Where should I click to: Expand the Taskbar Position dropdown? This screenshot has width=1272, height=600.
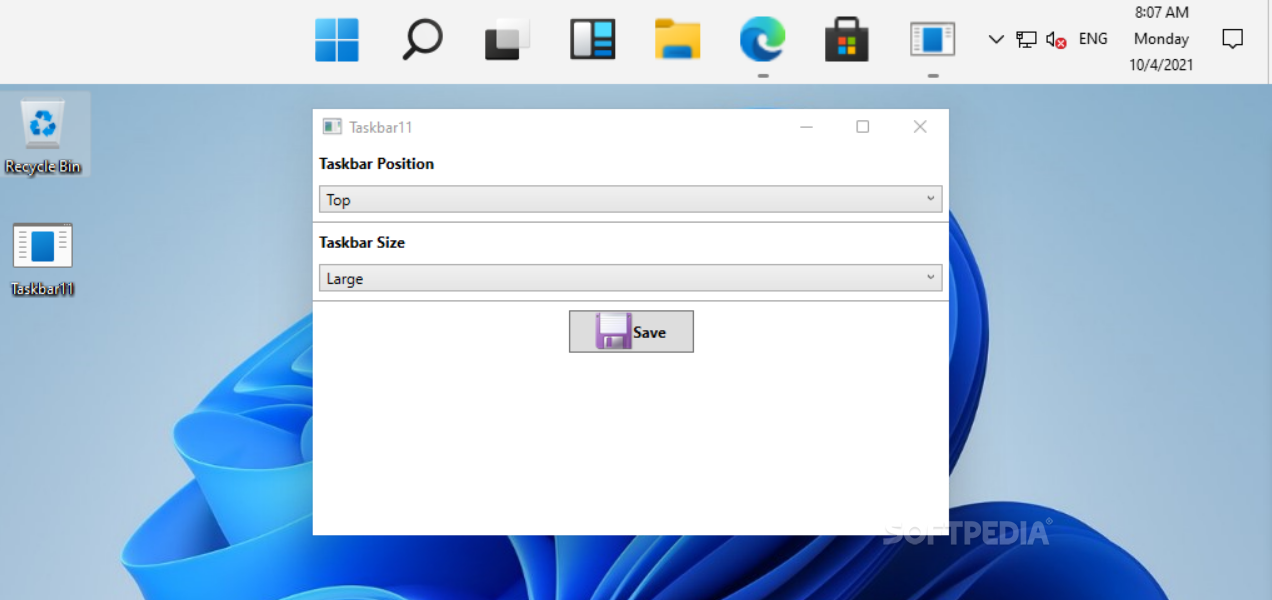pyautogui.click(x=630, y=200)
